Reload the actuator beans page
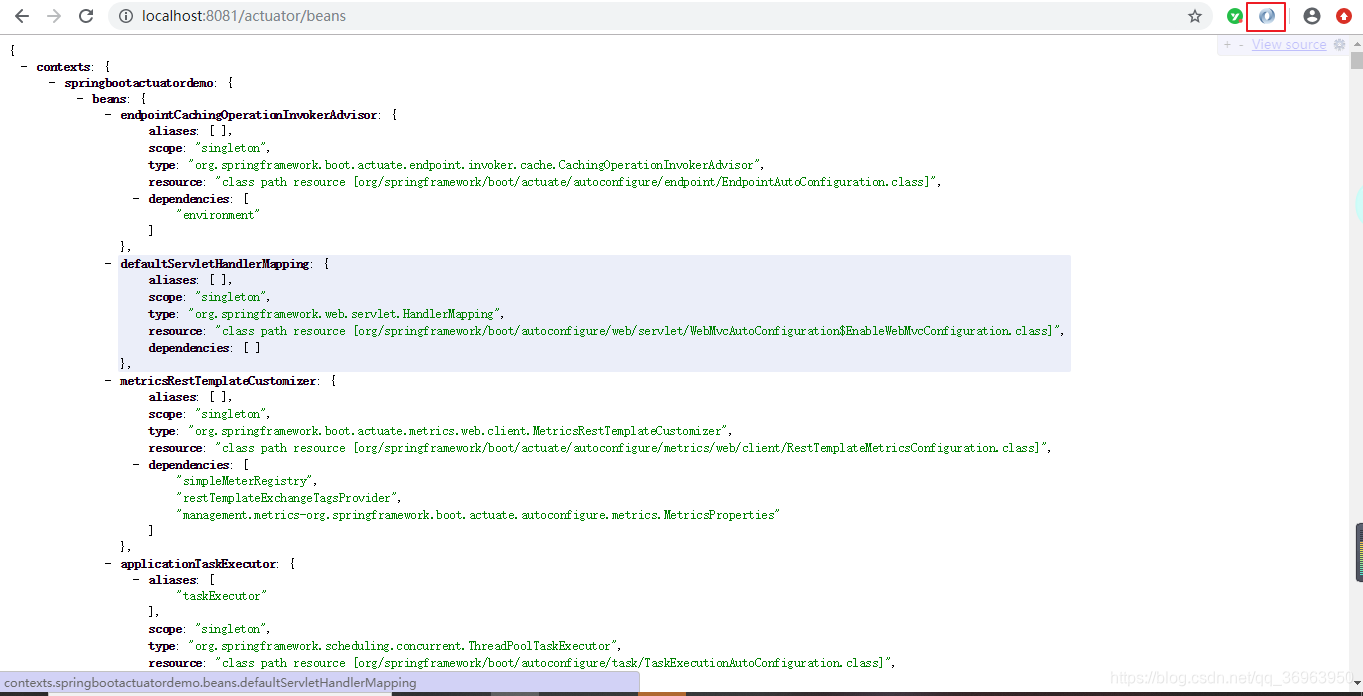The image size is (1363, 696). point(86,16)
